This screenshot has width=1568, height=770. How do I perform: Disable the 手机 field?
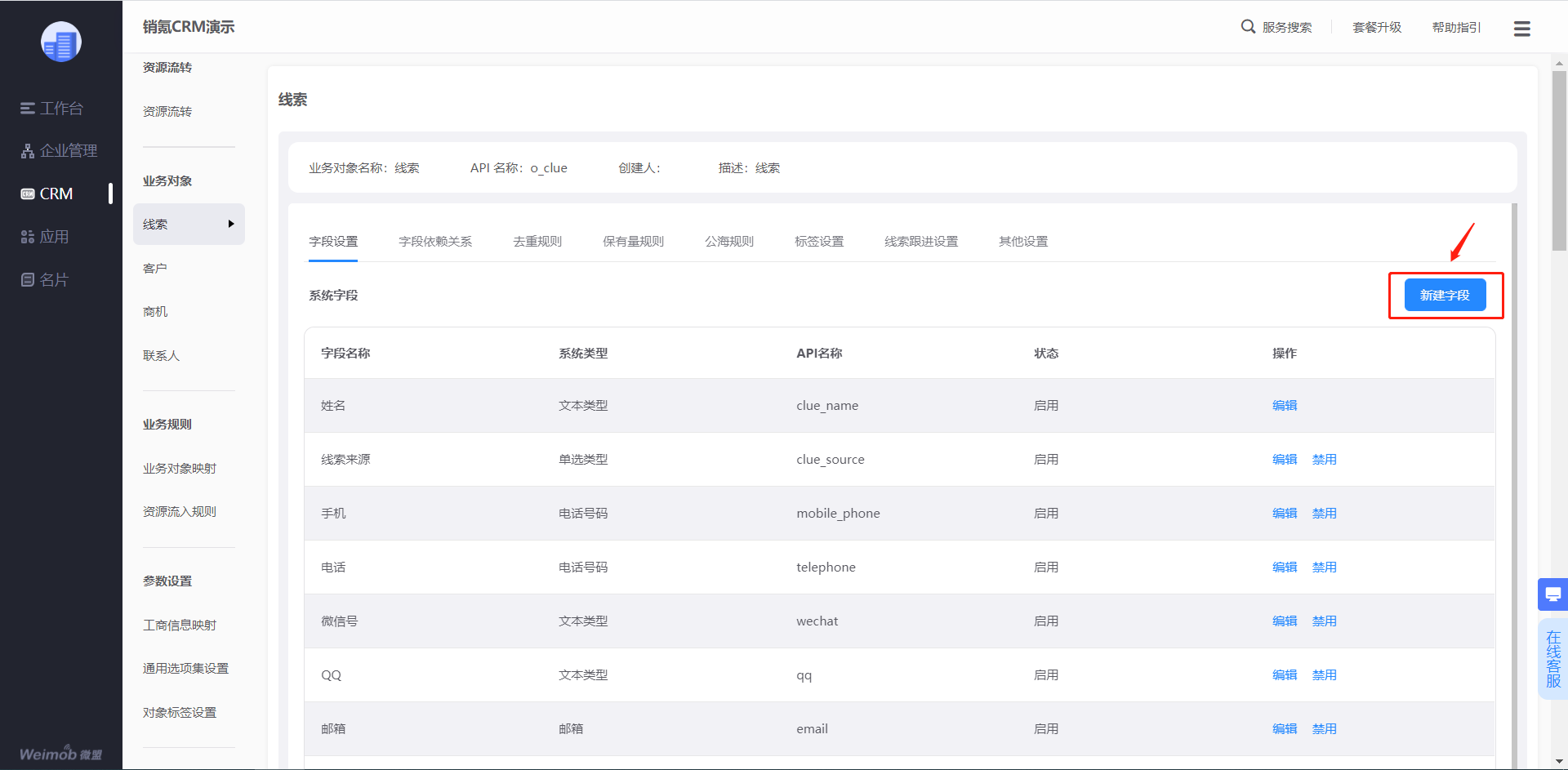tap(1325, 513)
